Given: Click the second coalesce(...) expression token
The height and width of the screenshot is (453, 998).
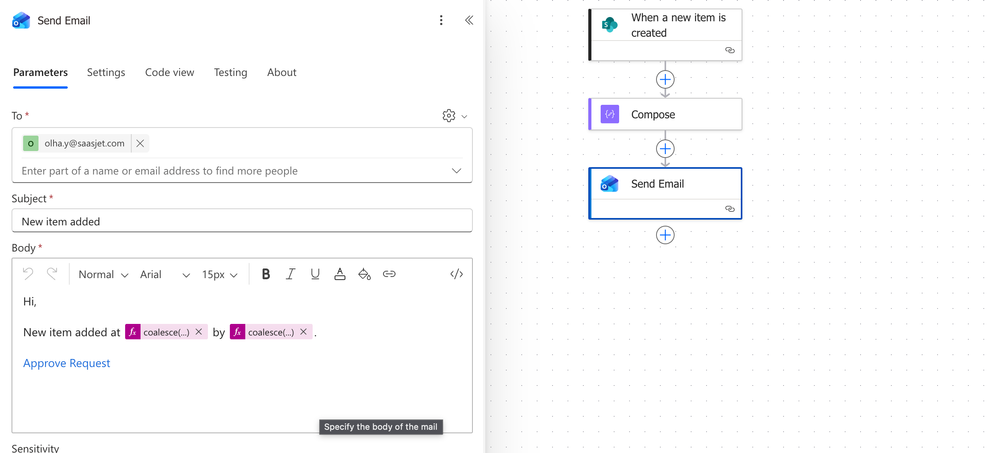Looking at the screenshot, I should pyautogui.click(x=271, y=332).
